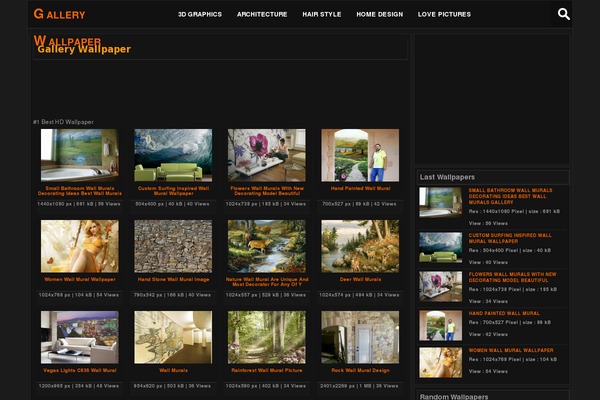This screenshot has width=600, height=400.
Task: Open the search magnifier icon
Action: click(x=563, y=14)
